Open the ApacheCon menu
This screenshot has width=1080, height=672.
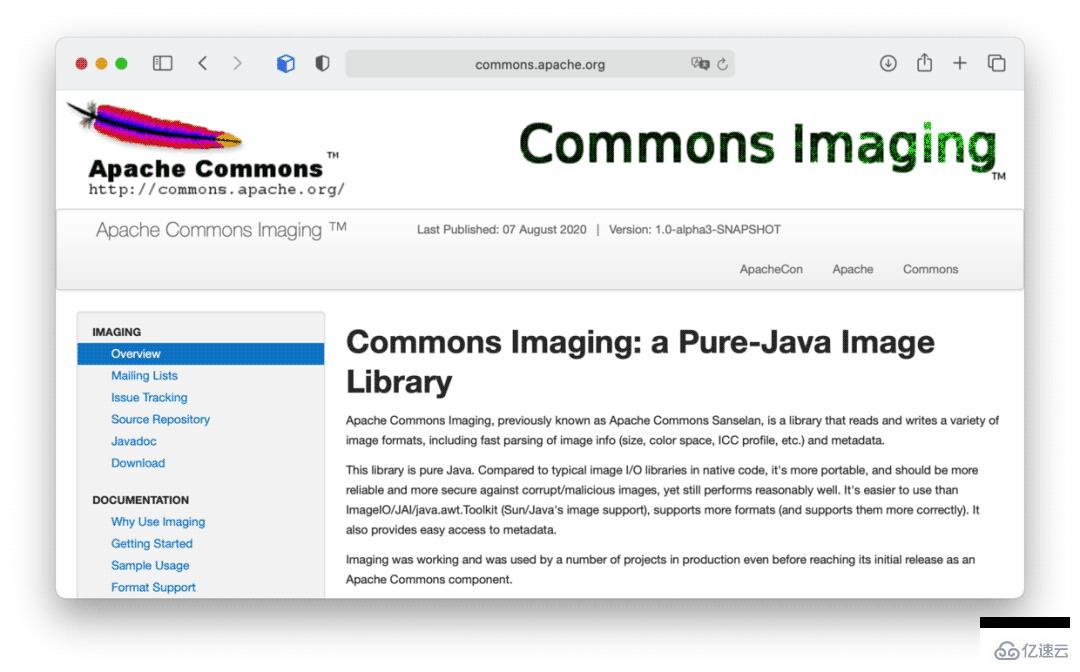point(771,269)
